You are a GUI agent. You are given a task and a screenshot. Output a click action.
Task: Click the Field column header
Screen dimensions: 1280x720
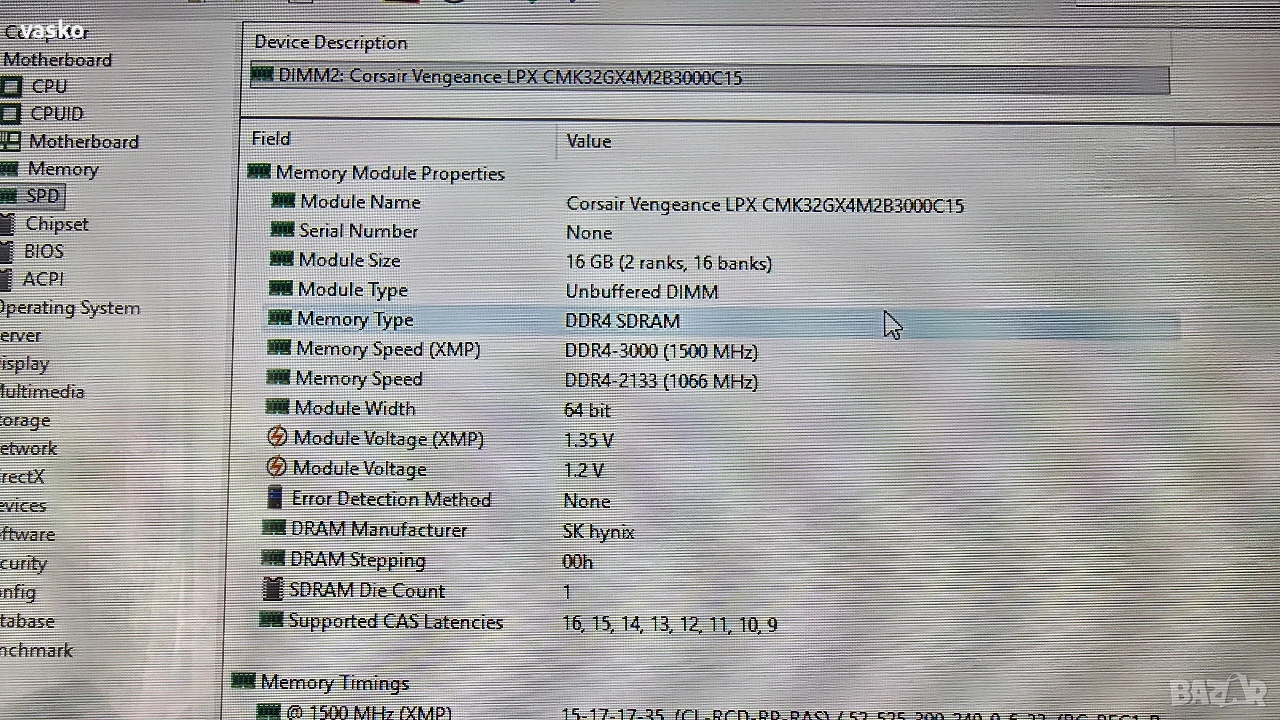271,139
